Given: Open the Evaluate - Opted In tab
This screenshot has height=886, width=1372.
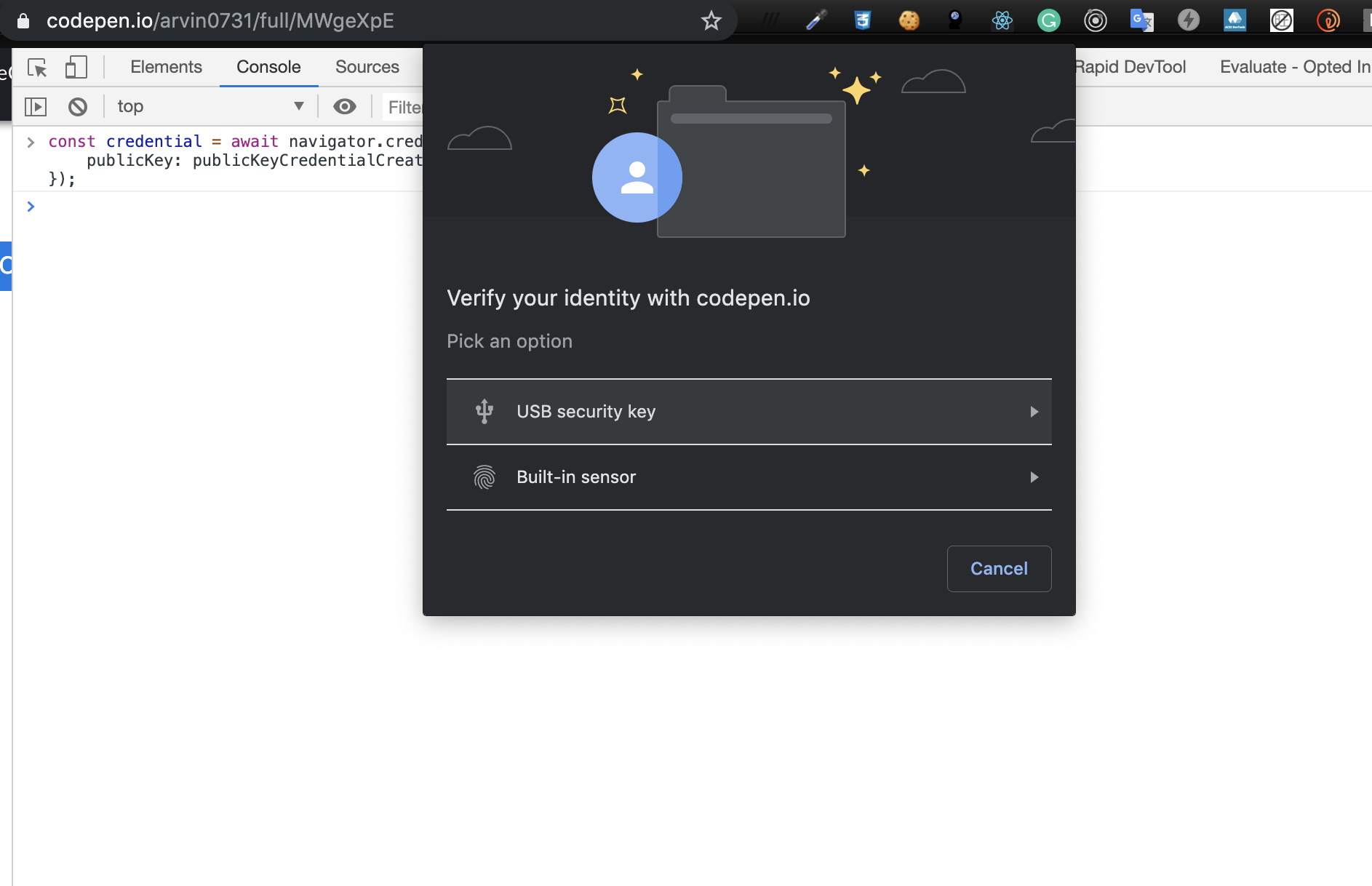Looking at the screenshot, I should click(x=1295, y=67).
